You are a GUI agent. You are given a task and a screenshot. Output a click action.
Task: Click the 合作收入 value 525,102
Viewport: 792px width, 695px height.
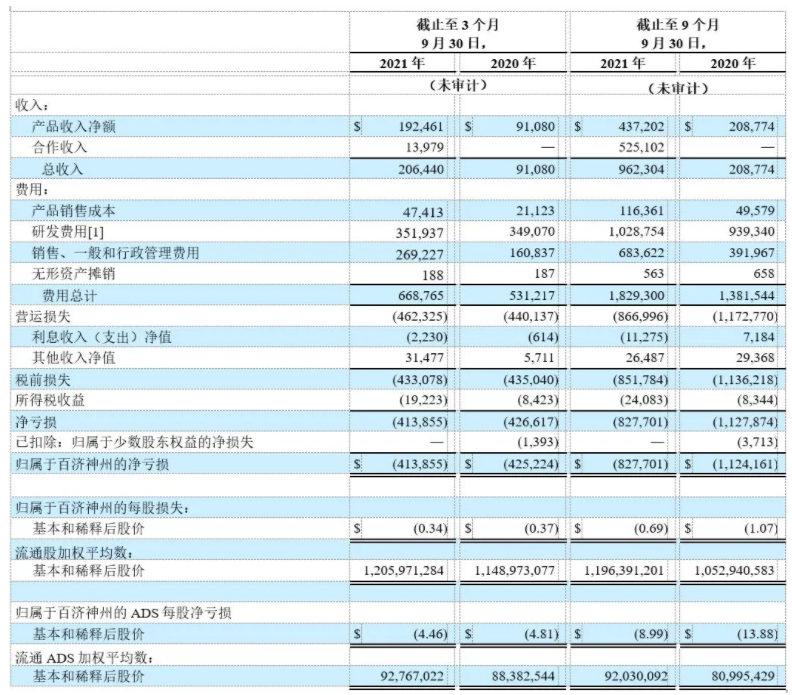click(x=641, y=147)
